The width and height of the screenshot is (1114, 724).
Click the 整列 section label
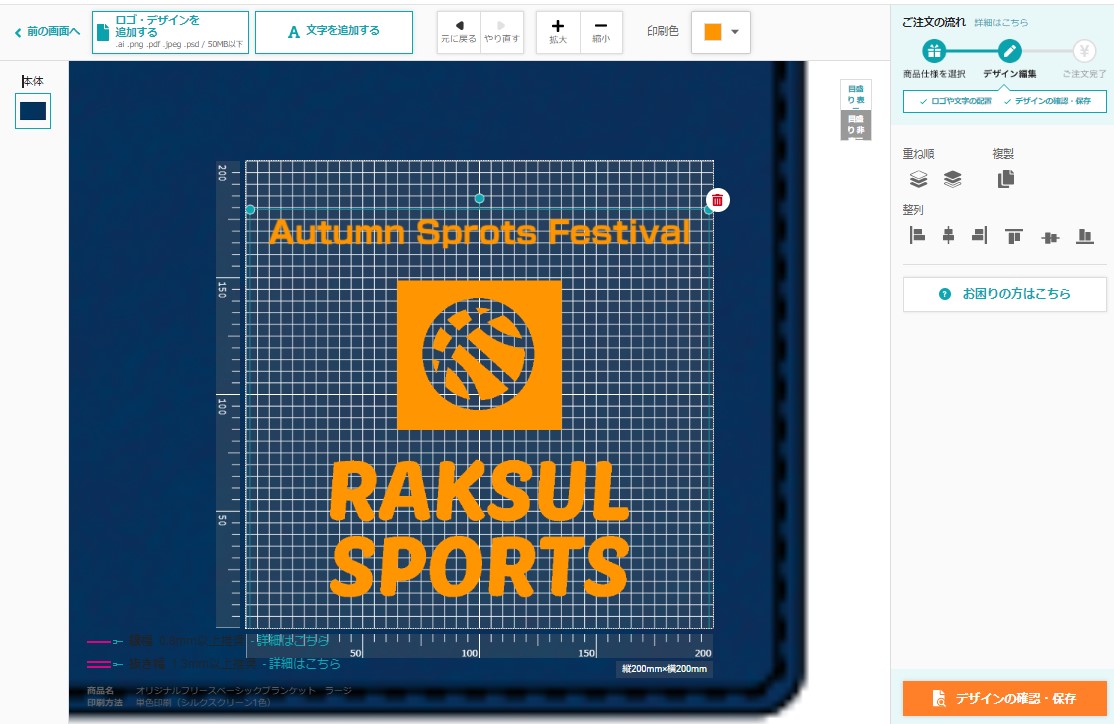pos(913,210)
